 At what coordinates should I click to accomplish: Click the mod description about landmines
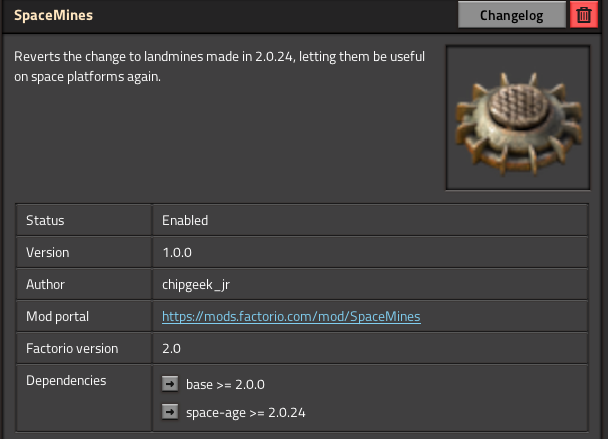(219, 66)
